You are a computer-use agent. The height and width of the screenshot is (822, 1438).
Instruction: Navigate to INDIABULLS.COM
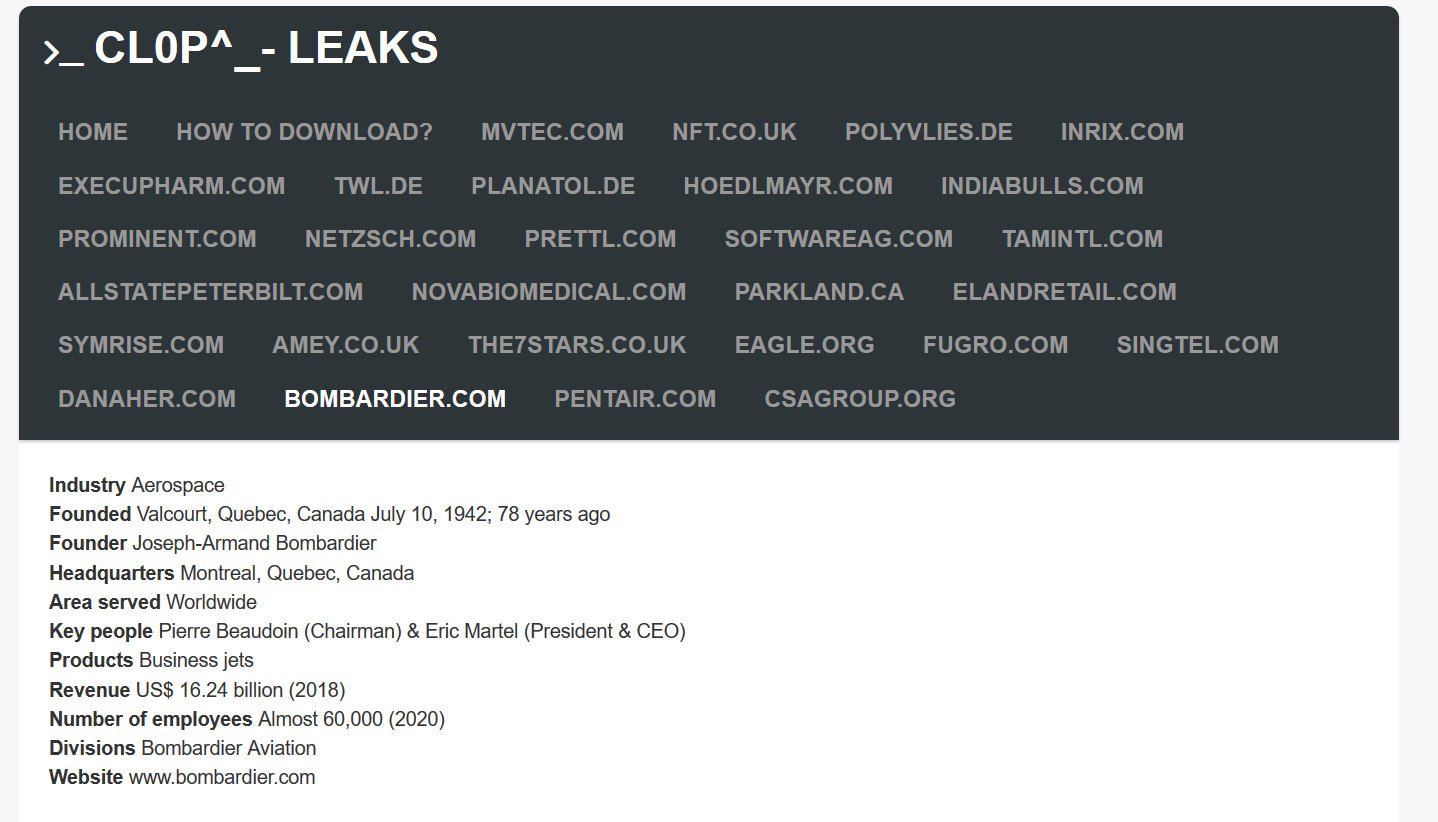click(x=1042, y=186)
